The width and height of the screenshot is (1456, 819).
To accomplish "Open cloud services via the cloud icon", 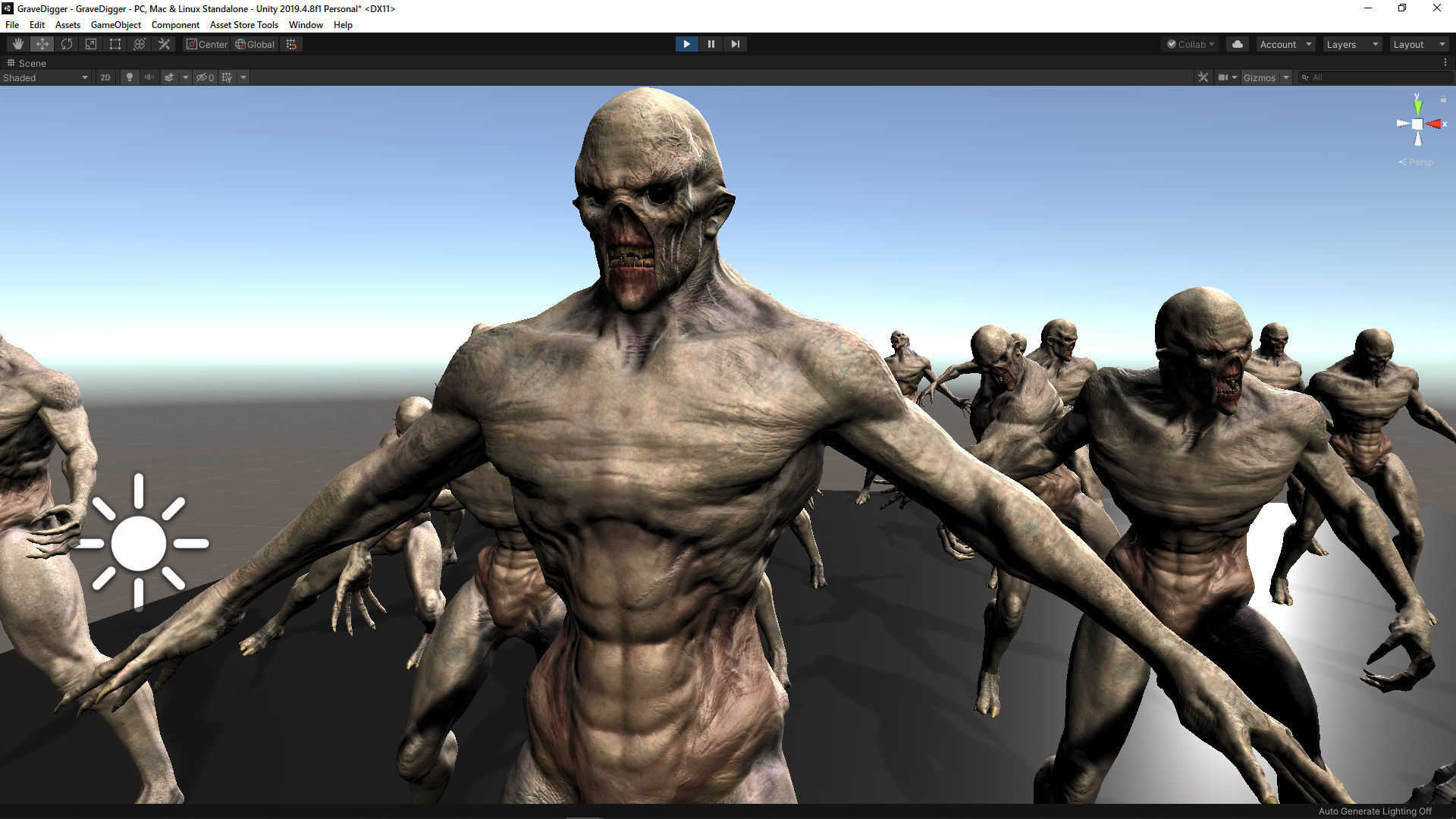I will pyautogui.click(x=1238, y=44).
